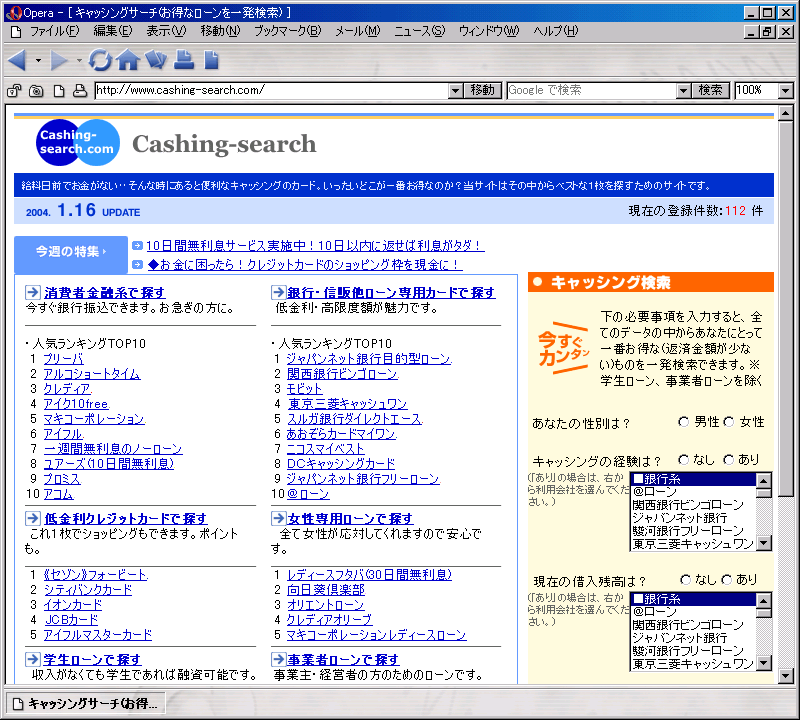This screenshot has height=720, width=800.
Task: Click the arrow icon beside 低金利クレジットカードで探す
Action: tap(33, 518)
